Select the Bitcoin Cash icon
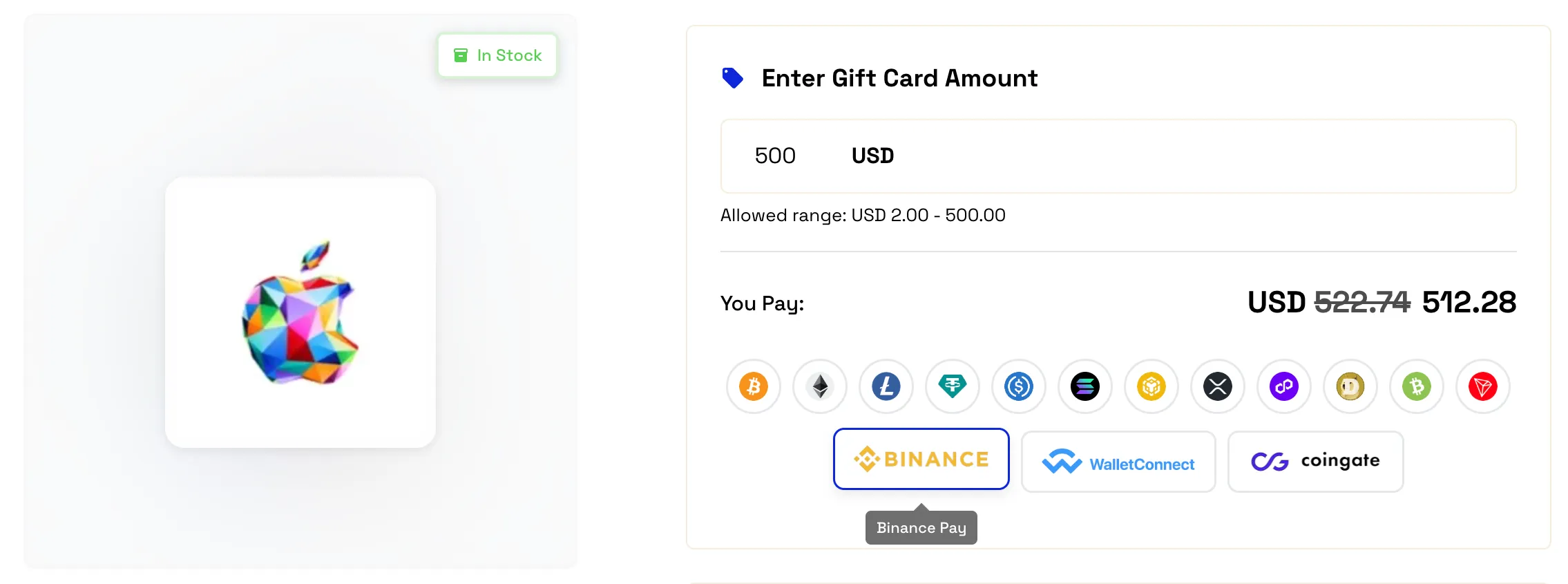This screenshot has height=584, width=1568. click(x=1416, y=386)
